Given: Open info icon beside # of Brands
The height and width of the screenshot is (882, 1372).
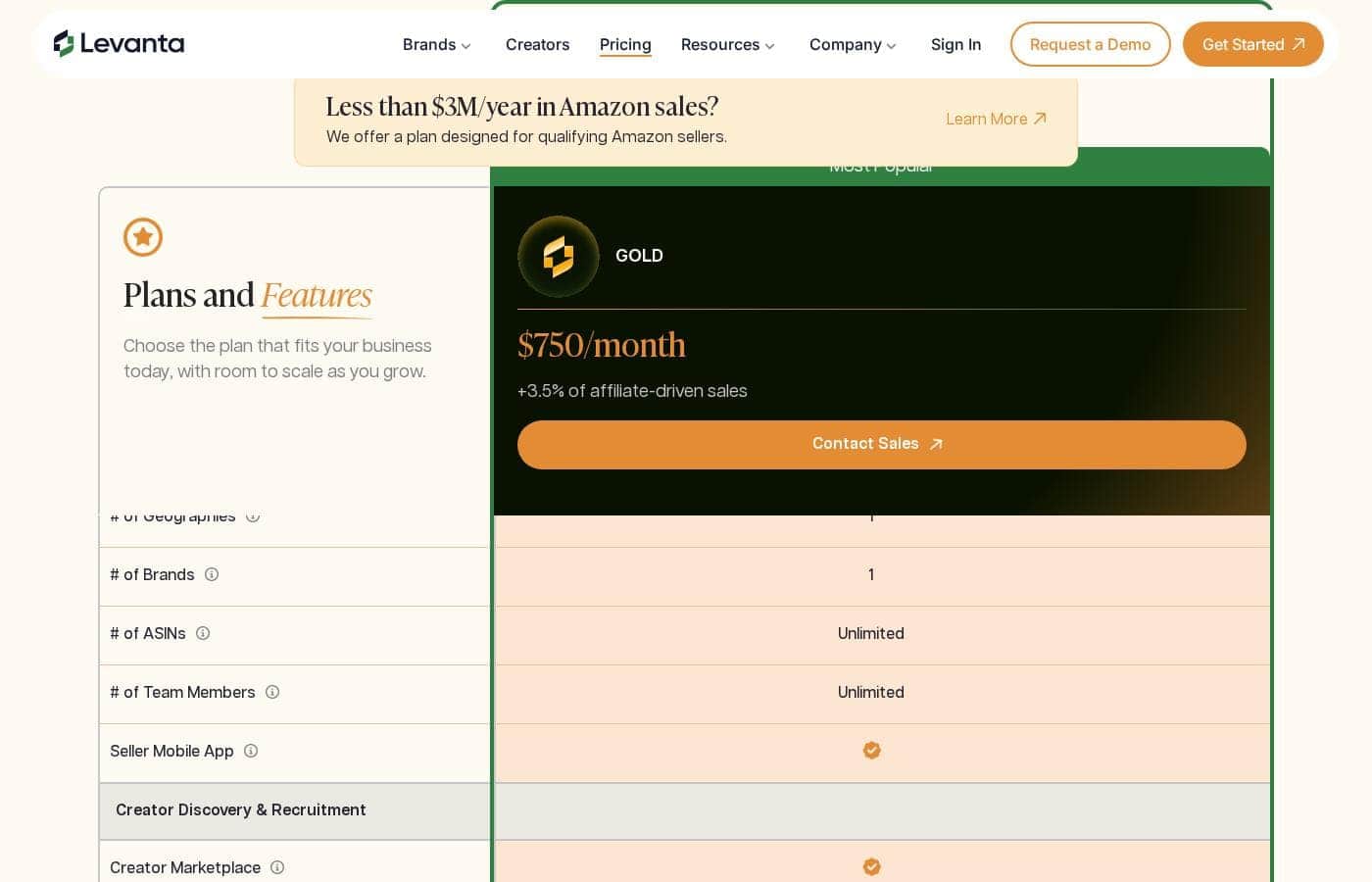Looking at the screenshot, I should point(212,574).
